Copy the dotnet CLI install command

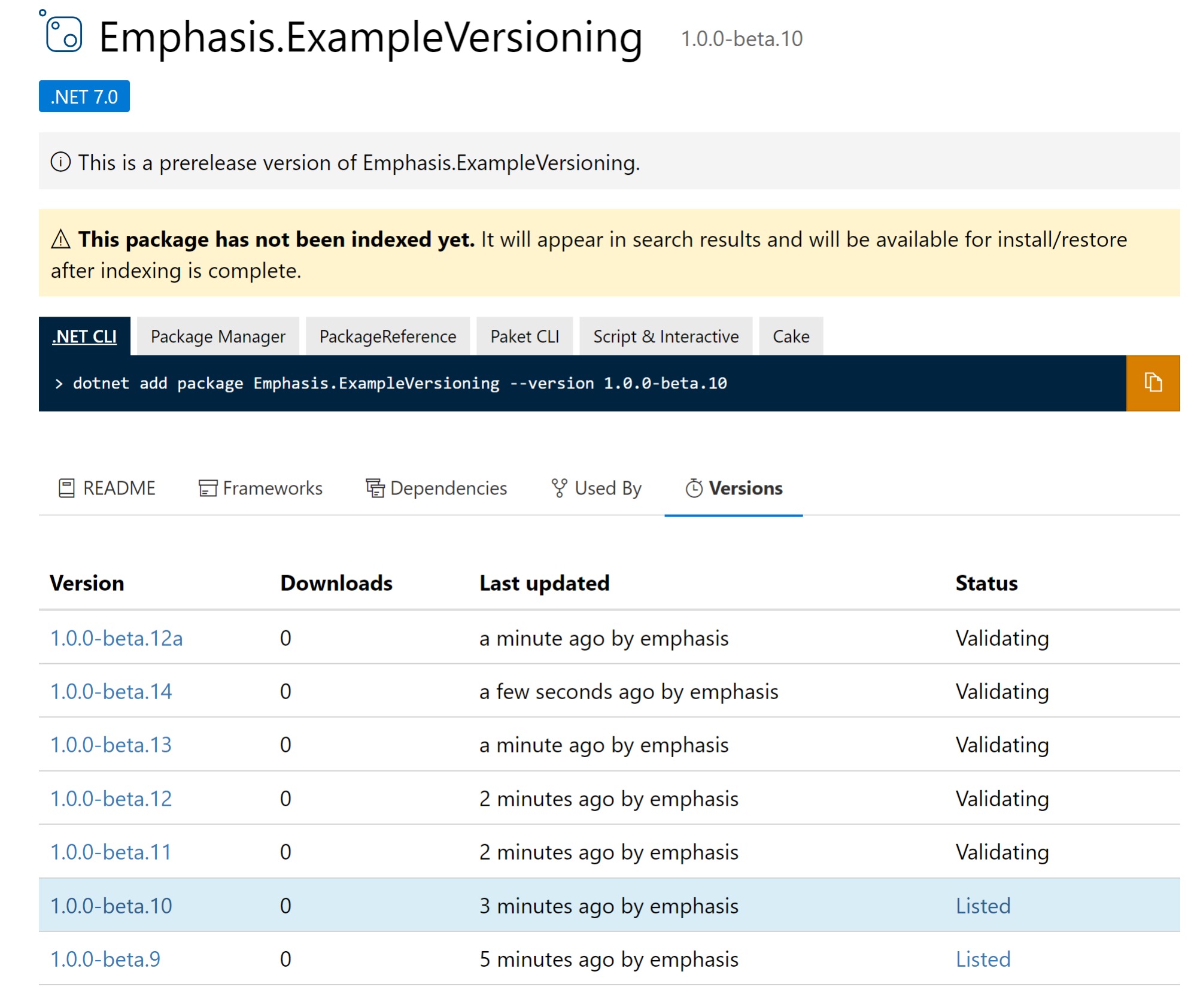[x=1152, y=382]
